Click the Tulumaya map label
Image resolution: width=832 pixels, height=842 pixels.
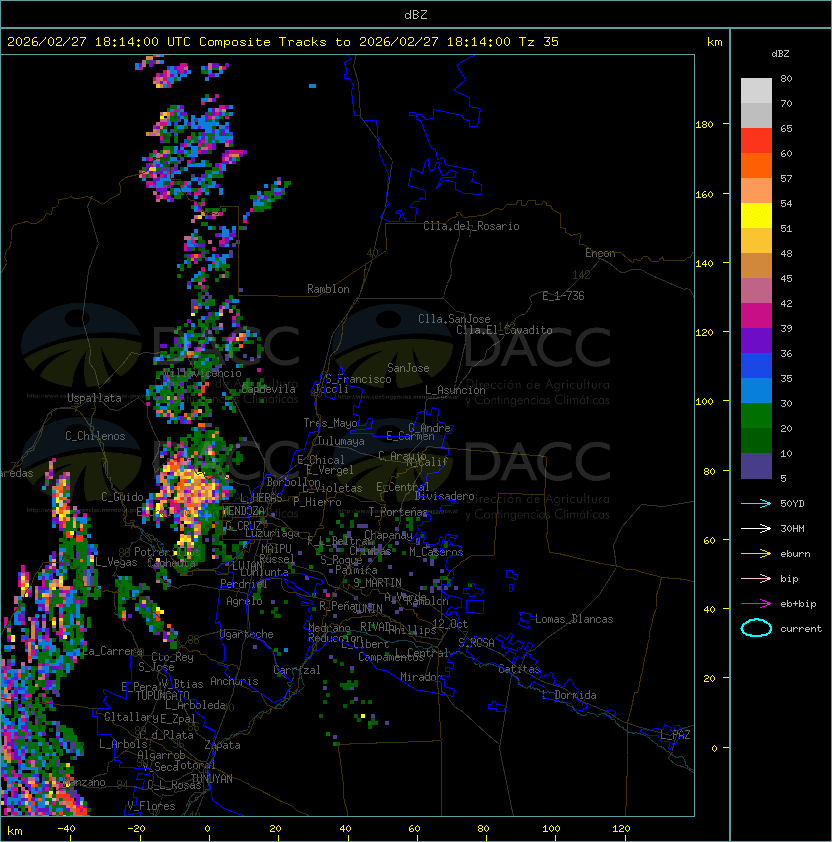tap(341, 441)
